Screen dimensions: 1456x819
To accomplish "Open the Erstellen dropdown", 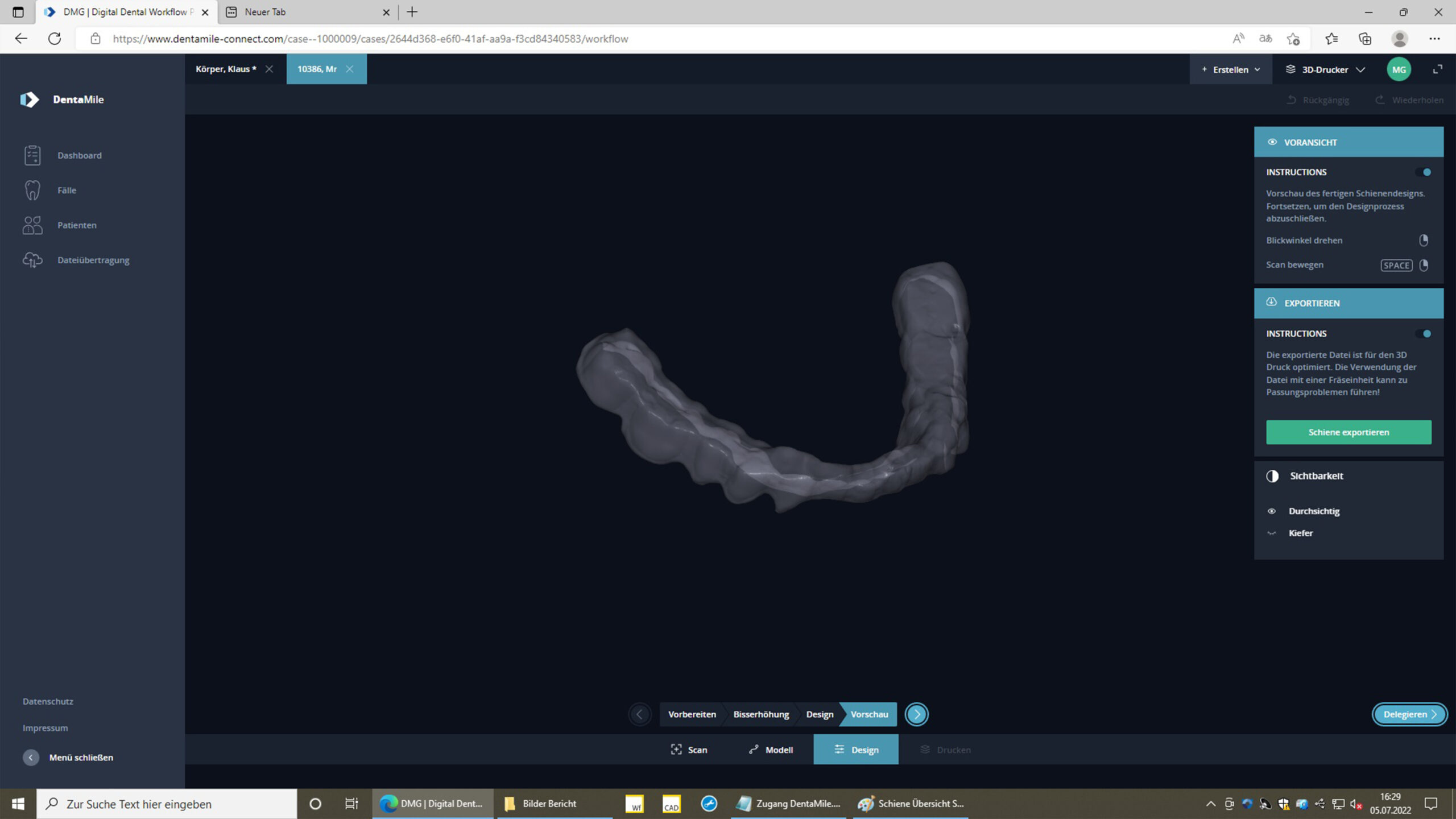I will 1231,69.
